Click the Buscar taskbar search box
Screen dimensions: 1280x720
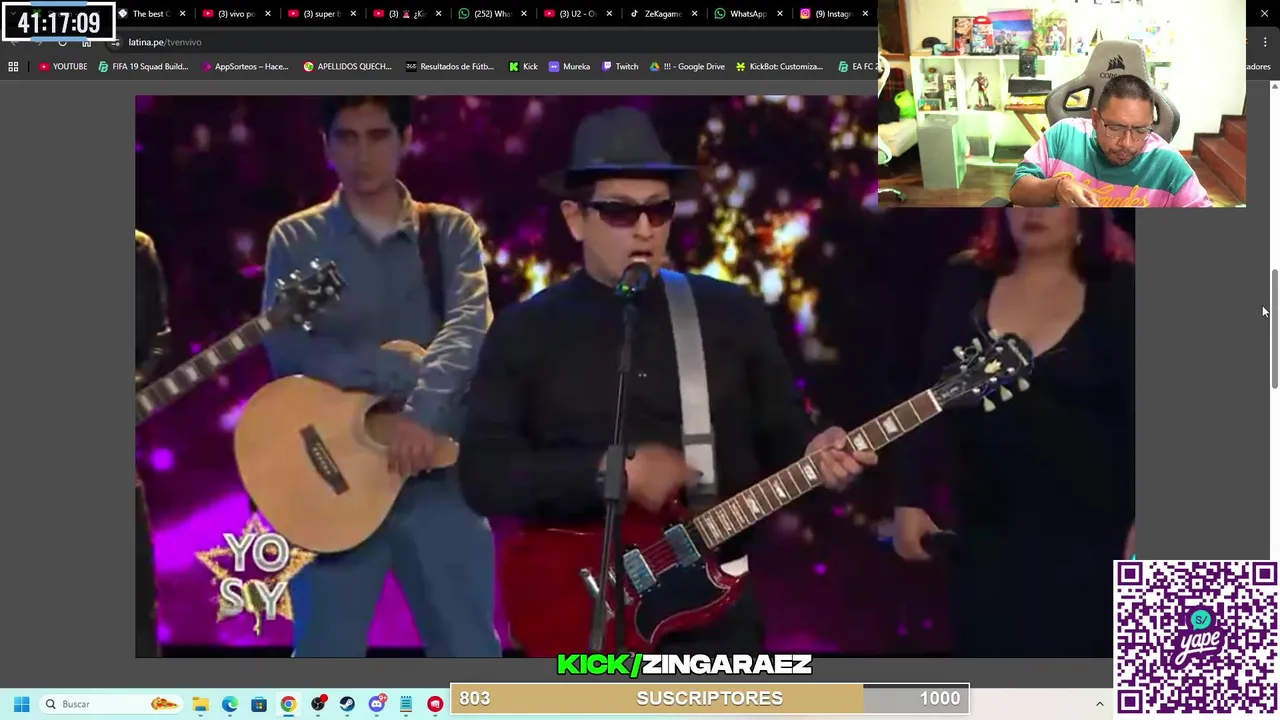point(110,704)
